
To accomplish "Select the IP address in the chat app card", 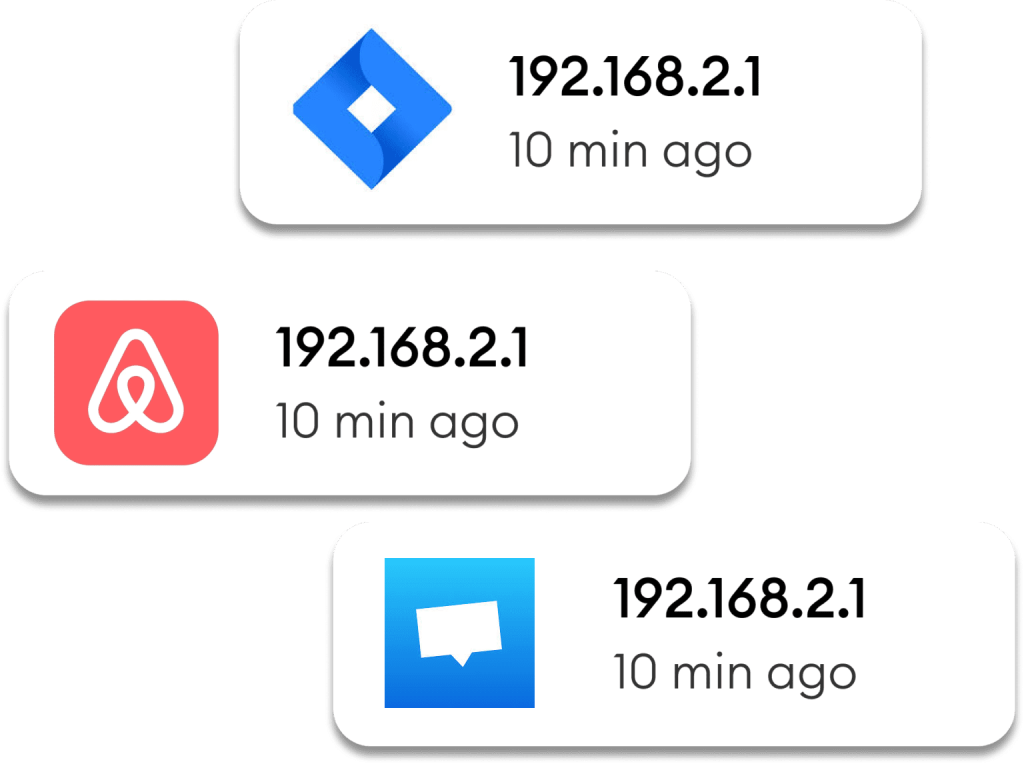I will click(739, 597).
